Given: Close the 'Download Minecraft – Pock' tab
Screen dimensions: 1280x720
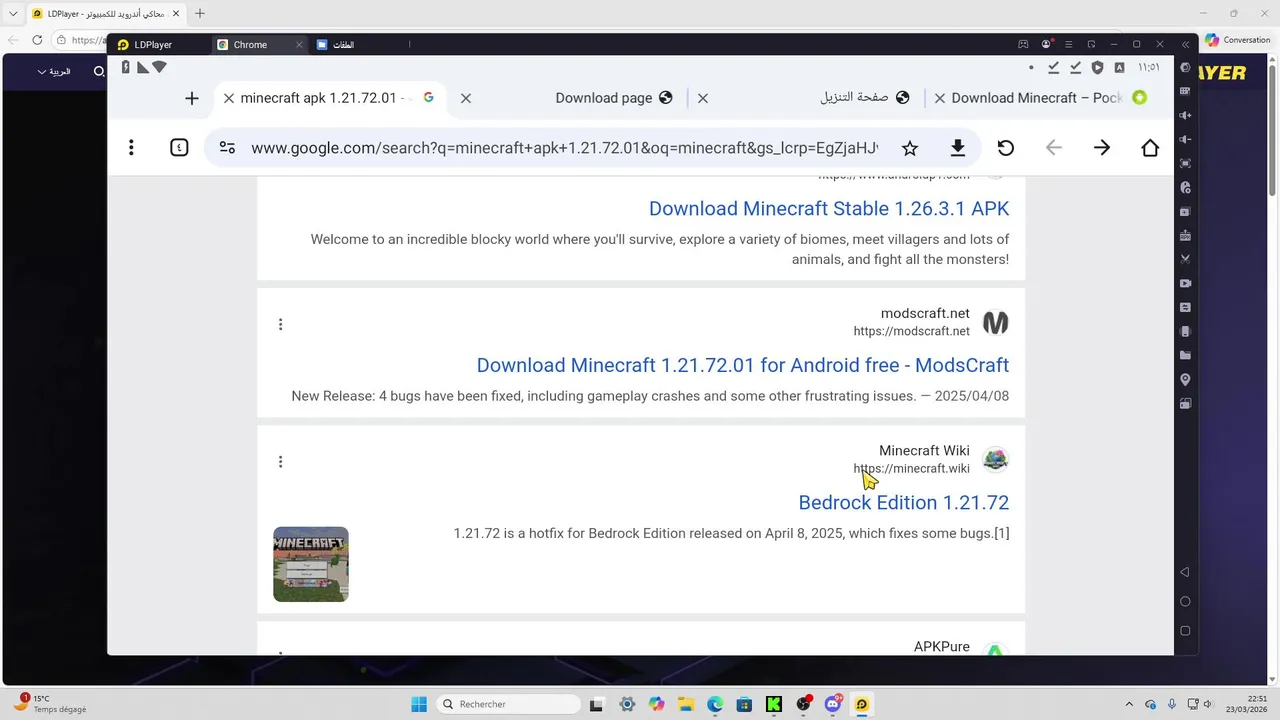Looking at the screenshot, I should (939, 98).
